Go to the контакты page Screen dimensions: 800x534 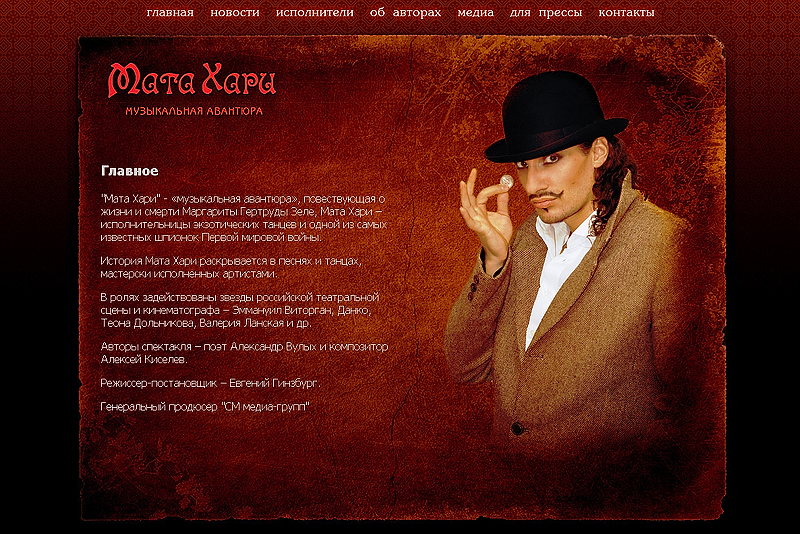[x=627, y=12]
